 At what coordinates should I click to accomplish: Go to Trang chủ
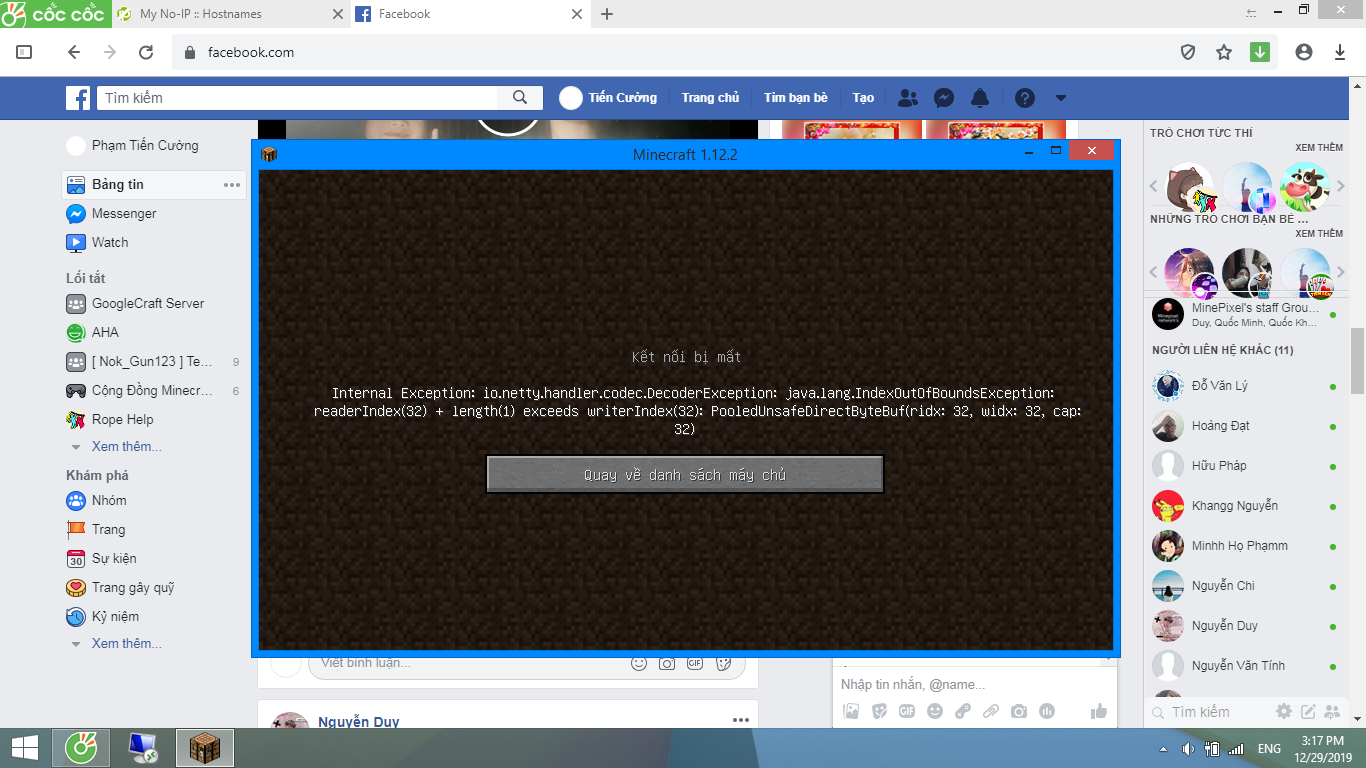click(710, 98)
